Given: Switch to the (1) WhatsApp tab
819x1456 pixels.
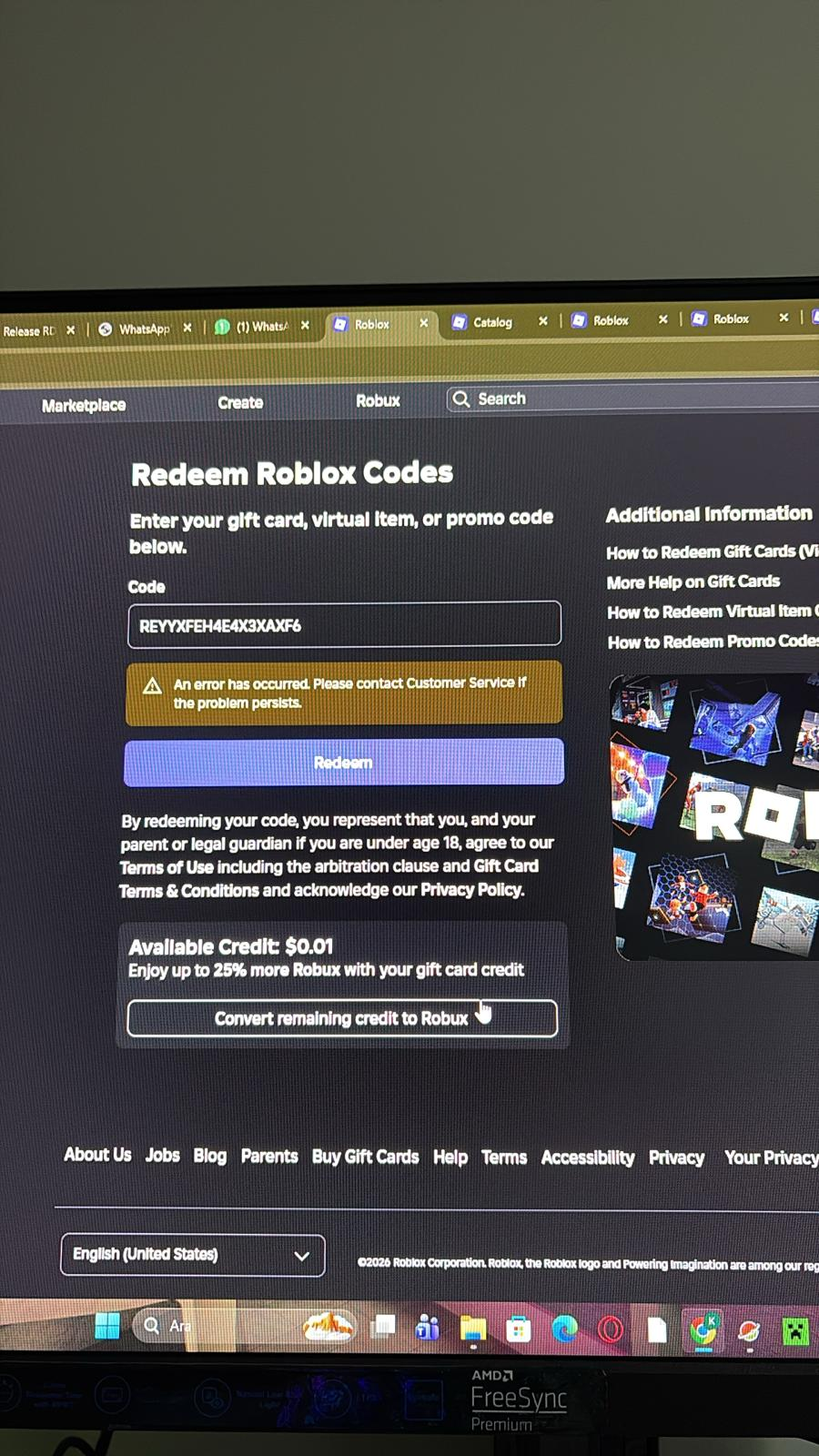Looking at the screenshot, I should pyautogui.click(x=262, y=326).
